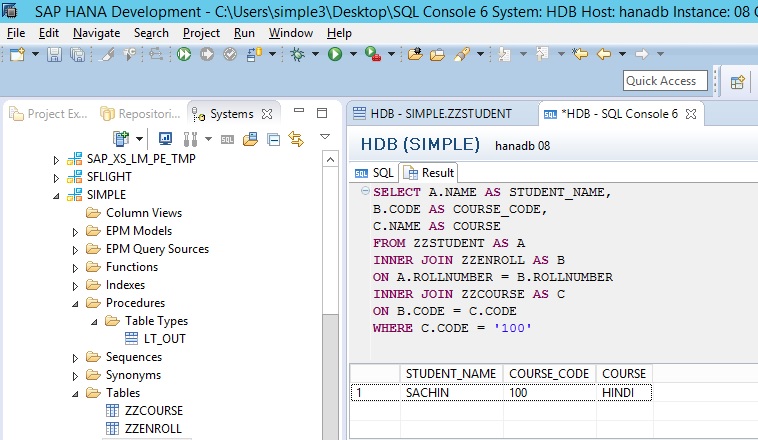Click the SACHIN cell in results
Viewport: 758px width, 440px height.
[452, 393]
